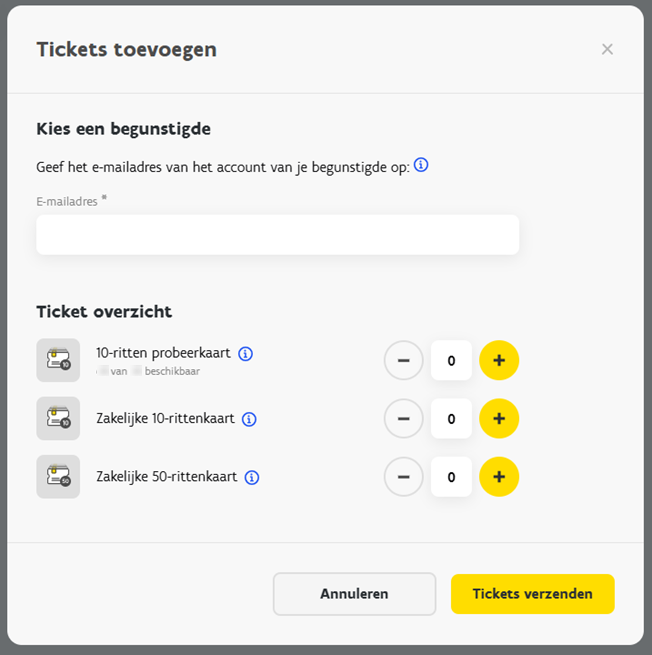Select the Zakelijke 50-rittenkaart quantity field
The image size is (652, 655).
pos(451,477)
